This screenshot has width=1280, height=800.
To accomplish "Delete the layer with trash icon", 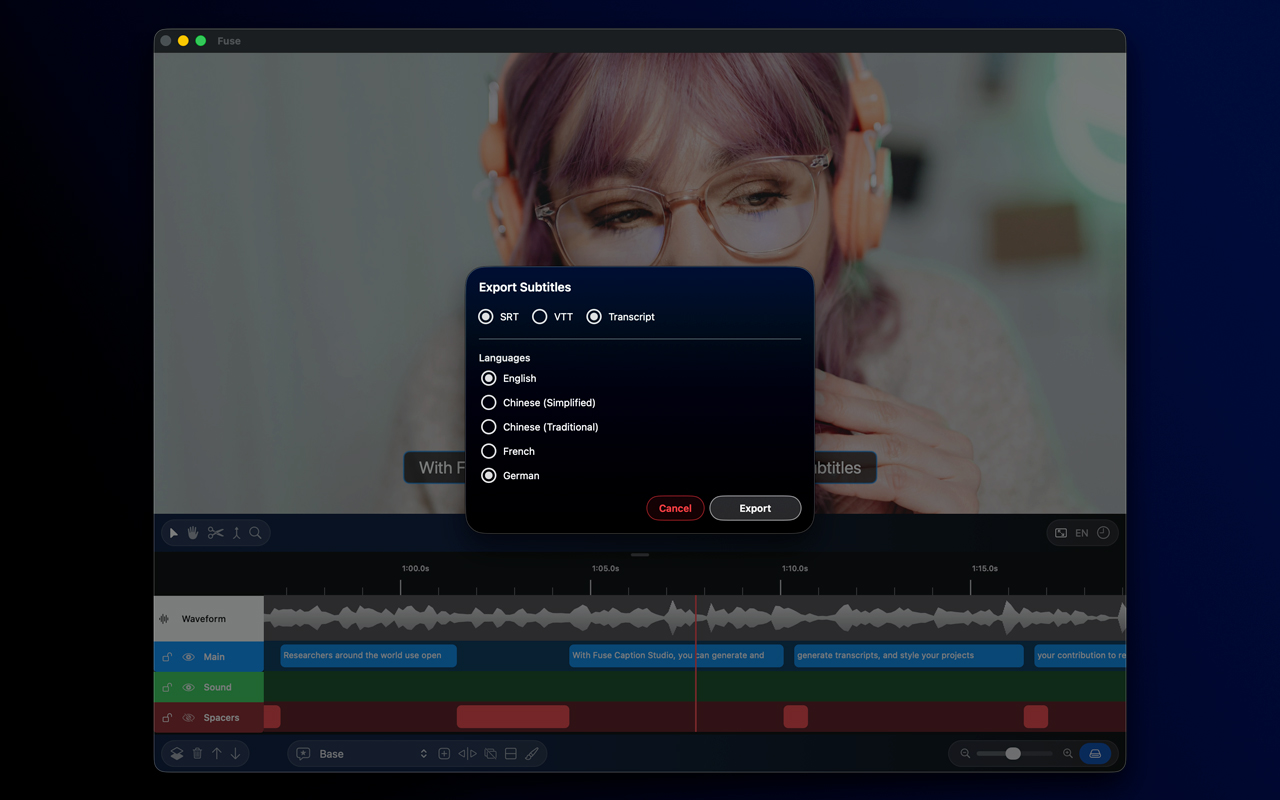I will pos(197,754).
